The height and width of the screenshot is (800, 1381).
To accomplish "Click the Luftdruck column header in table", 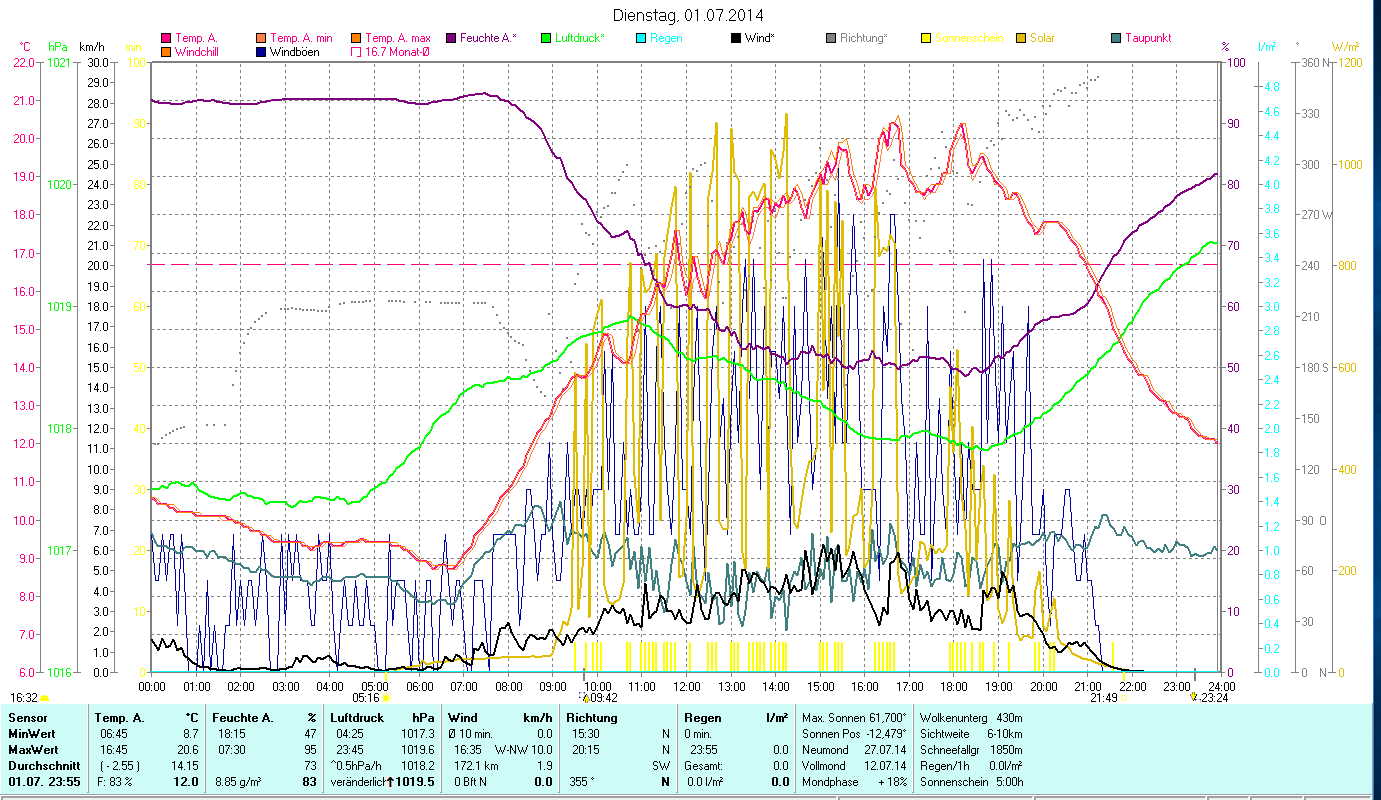I will pos(357,718).
